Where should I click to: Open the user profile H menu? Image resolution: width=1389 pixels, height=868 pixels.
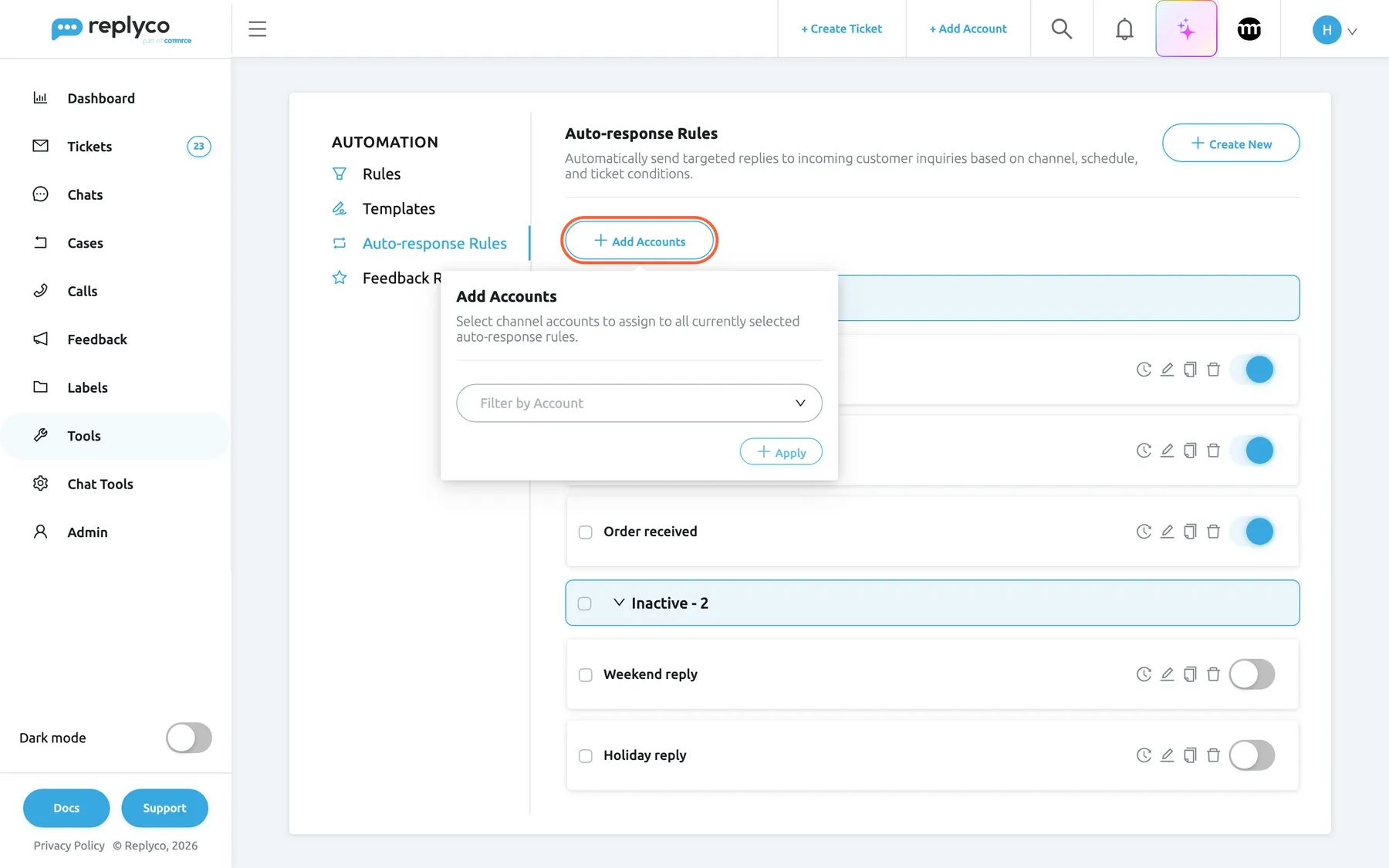point(1334,30)
